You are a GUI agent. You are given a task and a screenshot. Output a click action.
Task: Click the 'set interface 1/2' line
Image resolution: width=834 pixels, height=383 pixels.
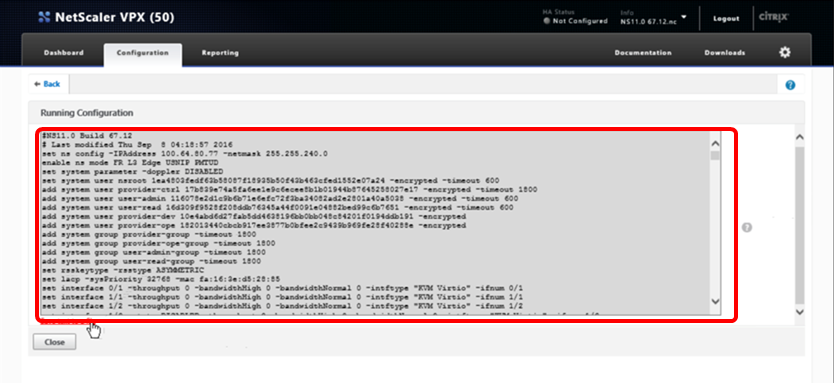pyautogui.click(x=282, y=306)
